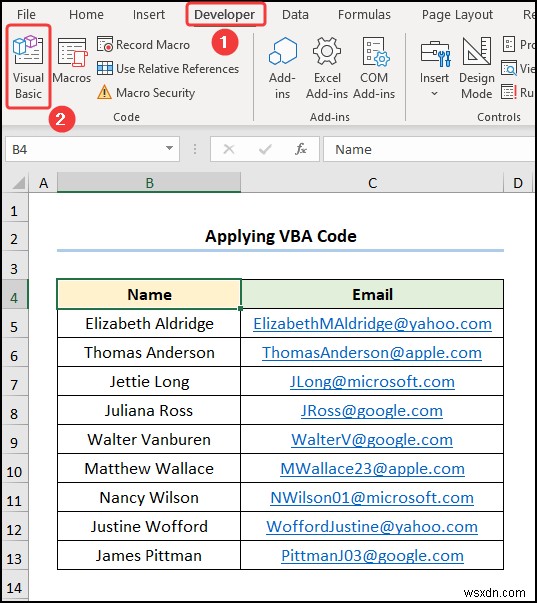
Task: Select the James Pittman cell
Action: click(149, 555)
